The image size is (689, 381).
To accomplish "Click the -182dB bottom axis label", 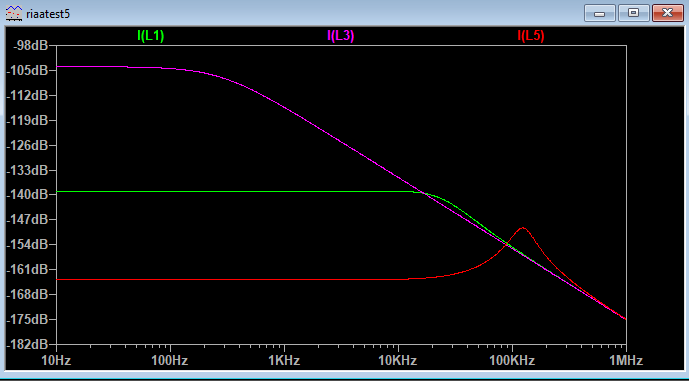I will point(27,344).
